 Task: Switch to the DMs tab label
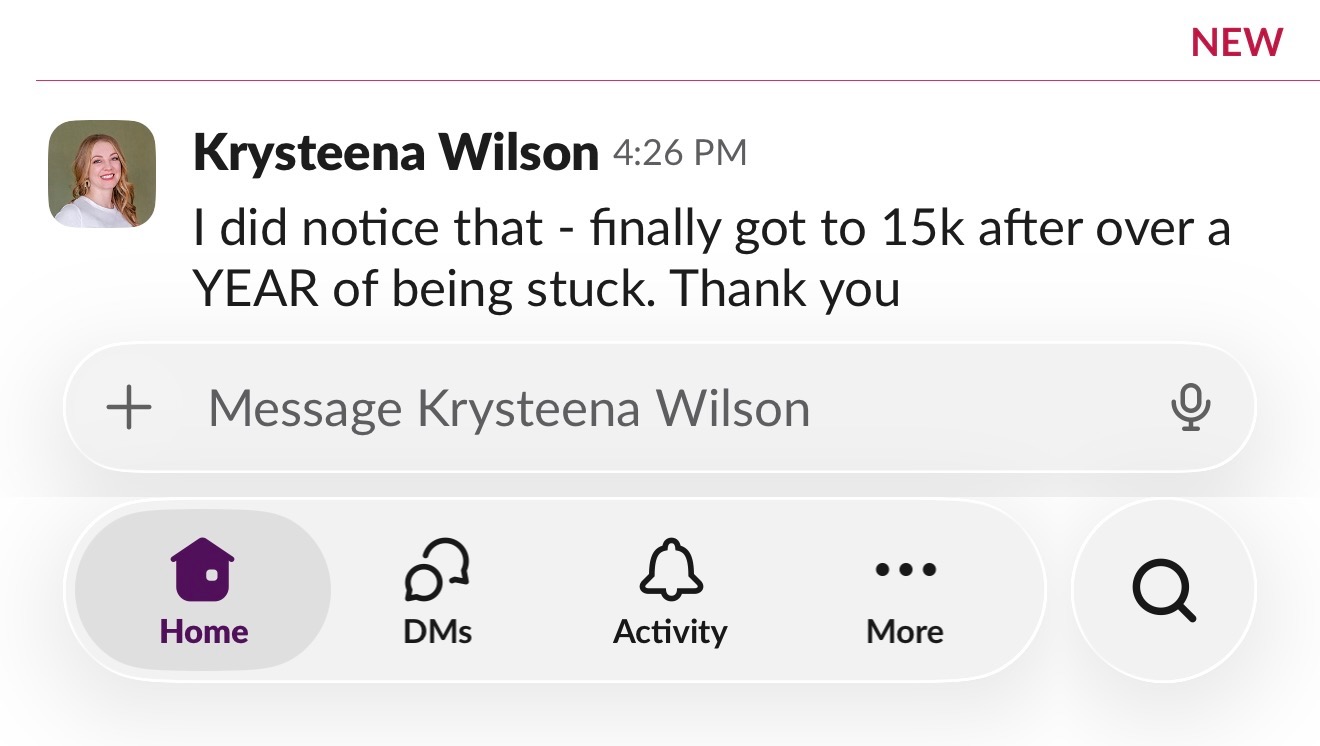point(437,632)
